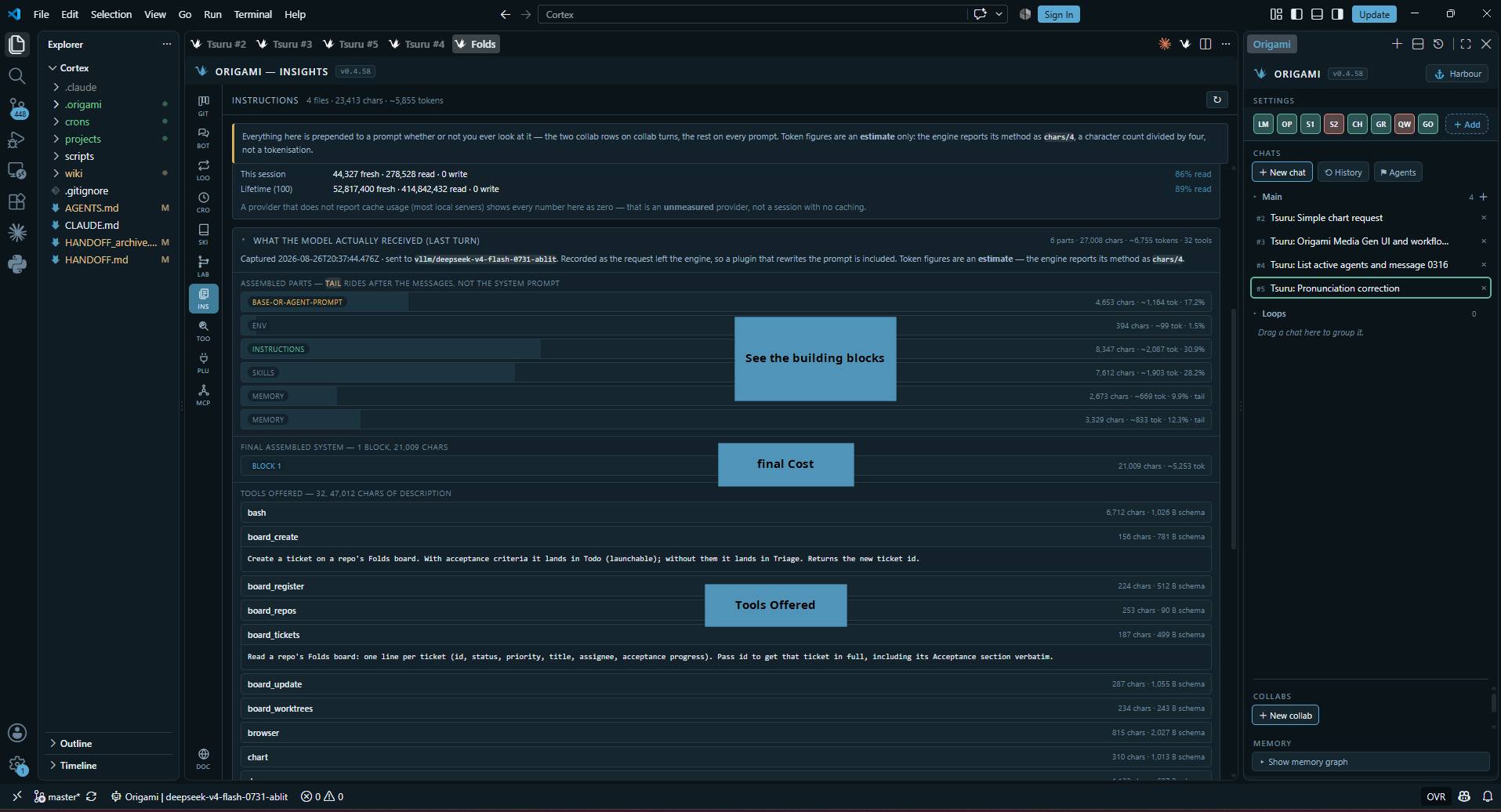This screenshot has height=812, width=1501.
Task: Switch to the Tsuru #5 tab
Action: pos(350,44)
